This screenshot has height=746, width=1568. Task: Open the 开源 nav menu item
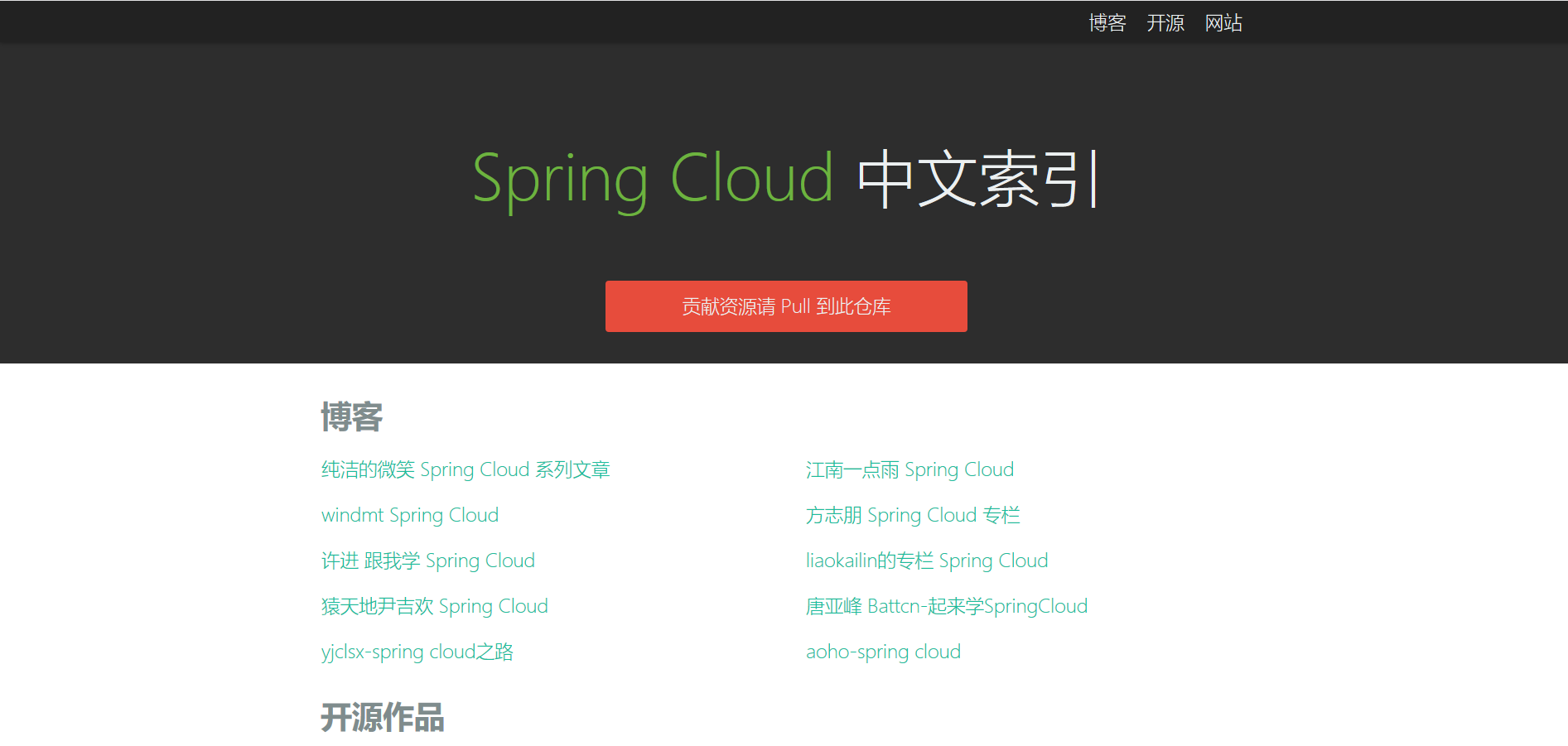[1165, 23]
